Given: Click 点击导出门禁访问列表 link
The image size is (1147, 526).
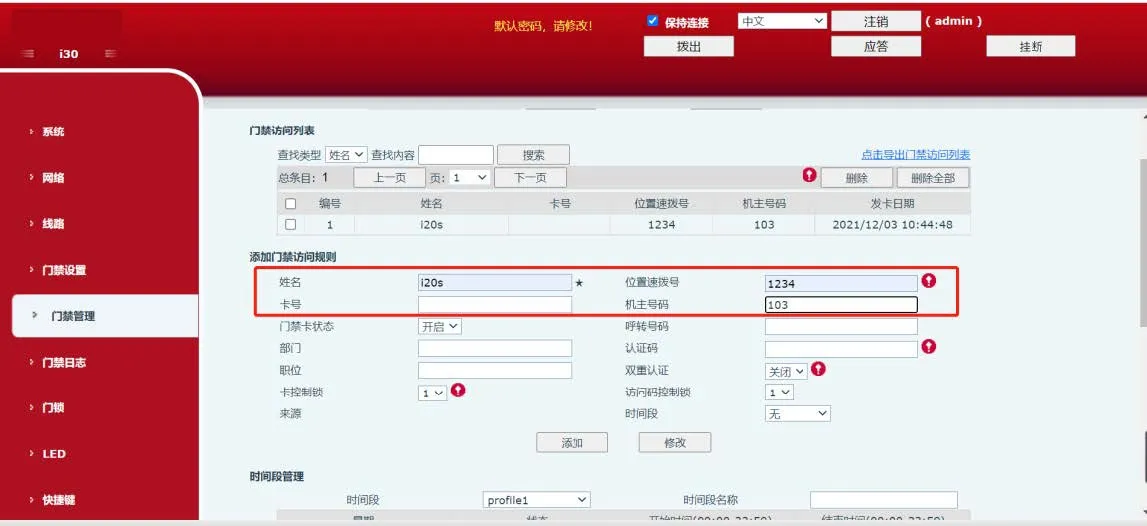Looking at the screenshot, I should click(915, 155).
